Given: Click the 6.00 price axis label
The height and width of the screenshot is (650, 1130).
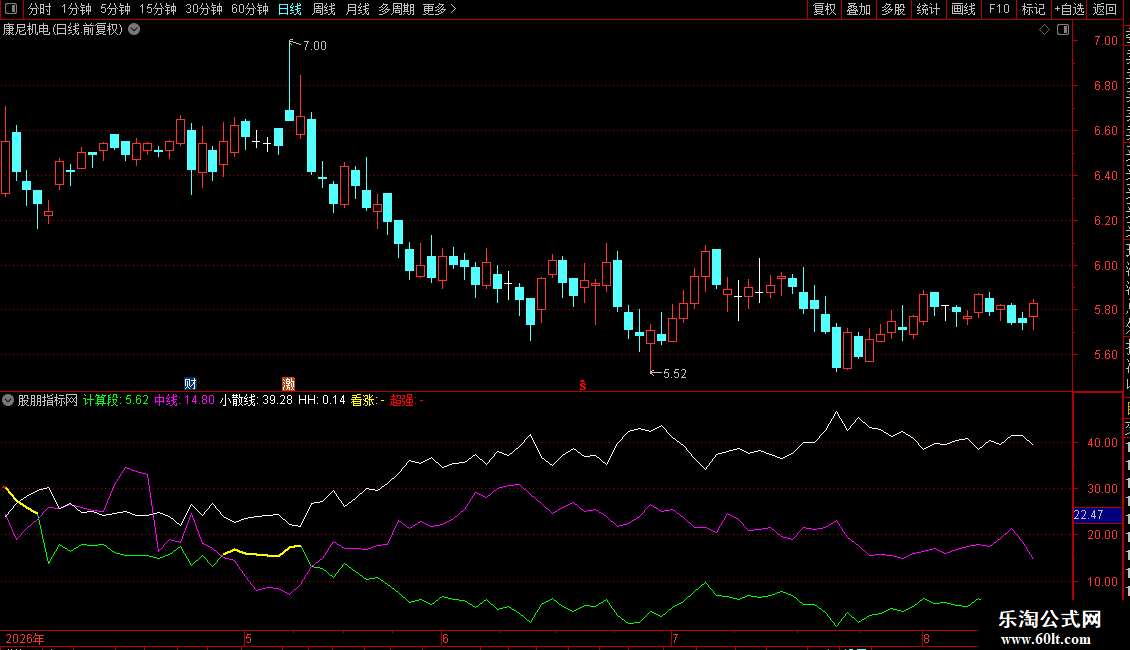Looking at the screenshot, I should coord(1105,265).
